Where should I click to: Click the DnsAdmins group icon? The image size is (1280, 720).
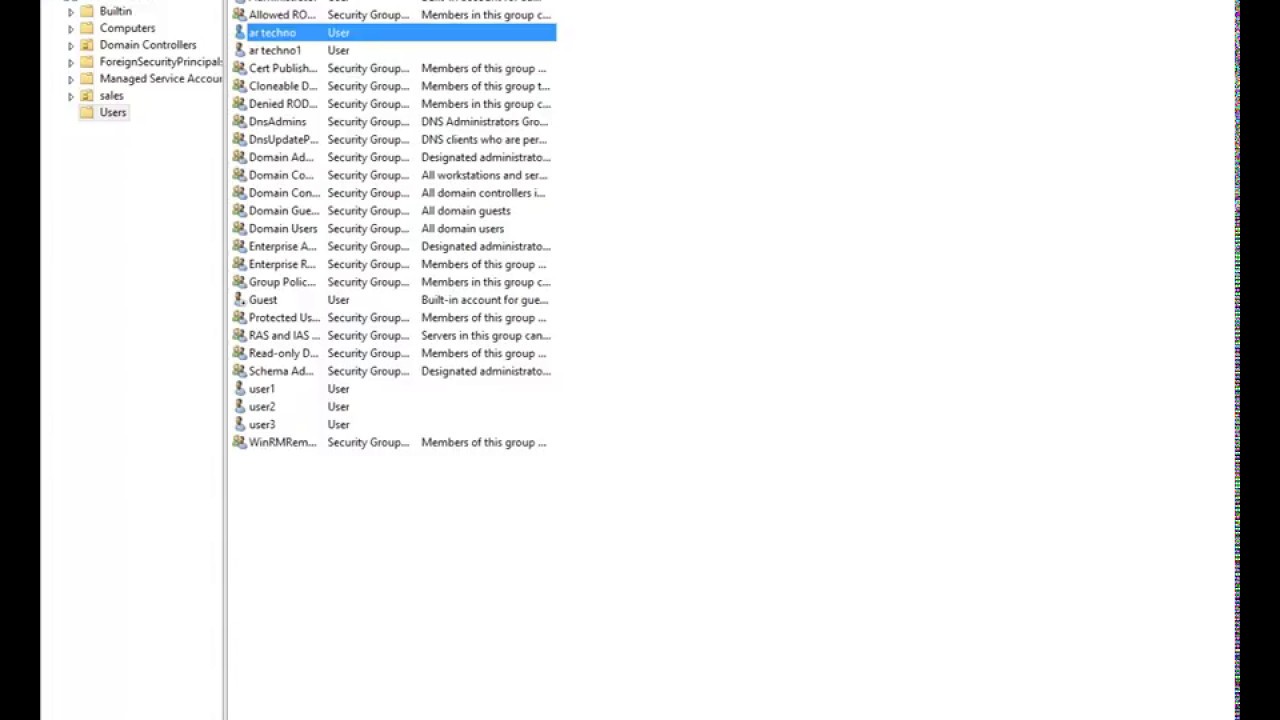pyautogui.click(x=239, y=122)
